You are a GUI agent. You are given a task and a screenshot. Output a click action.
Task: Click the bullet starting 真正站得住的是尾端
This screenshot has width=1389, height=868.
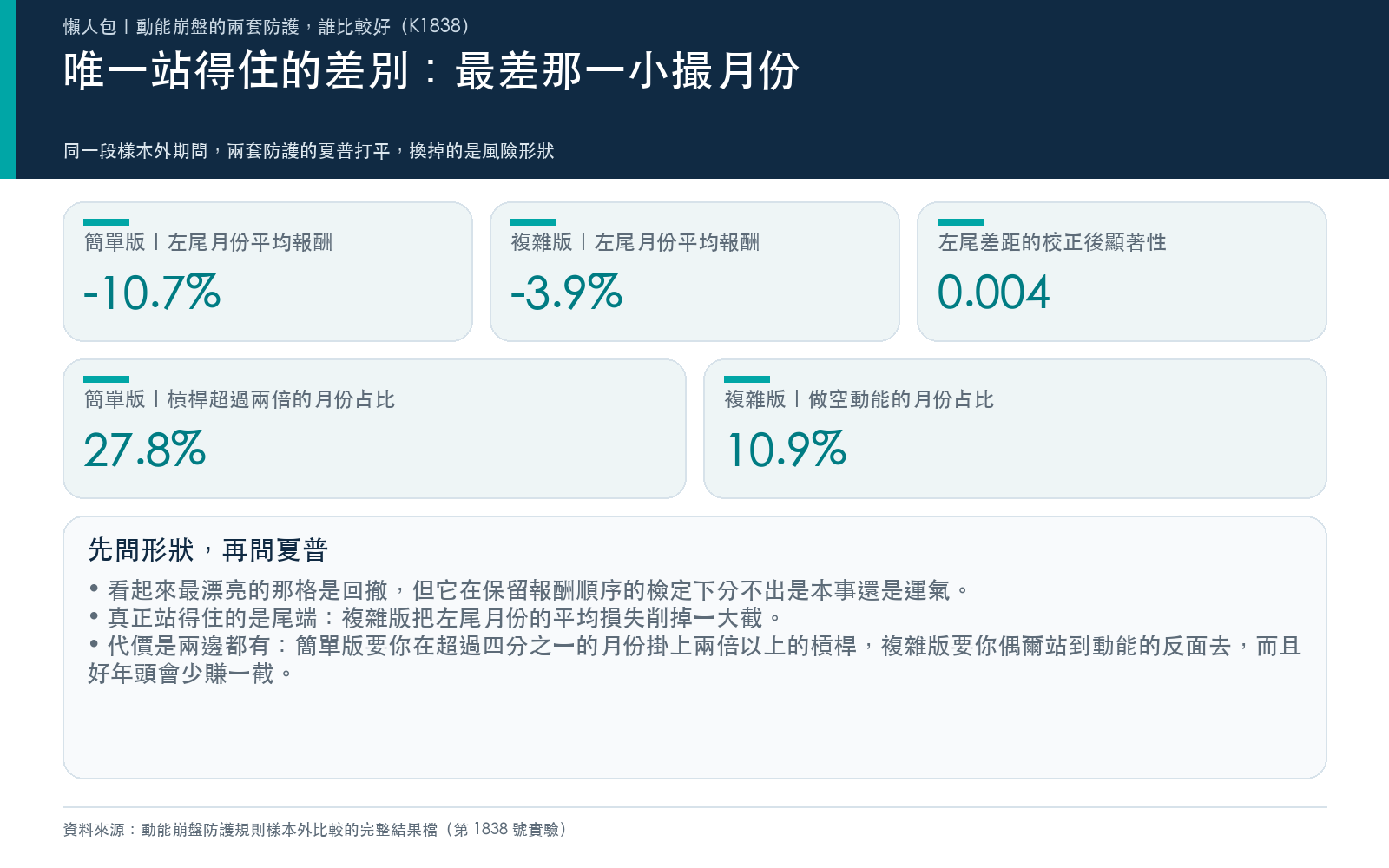(x=435, y=619)
